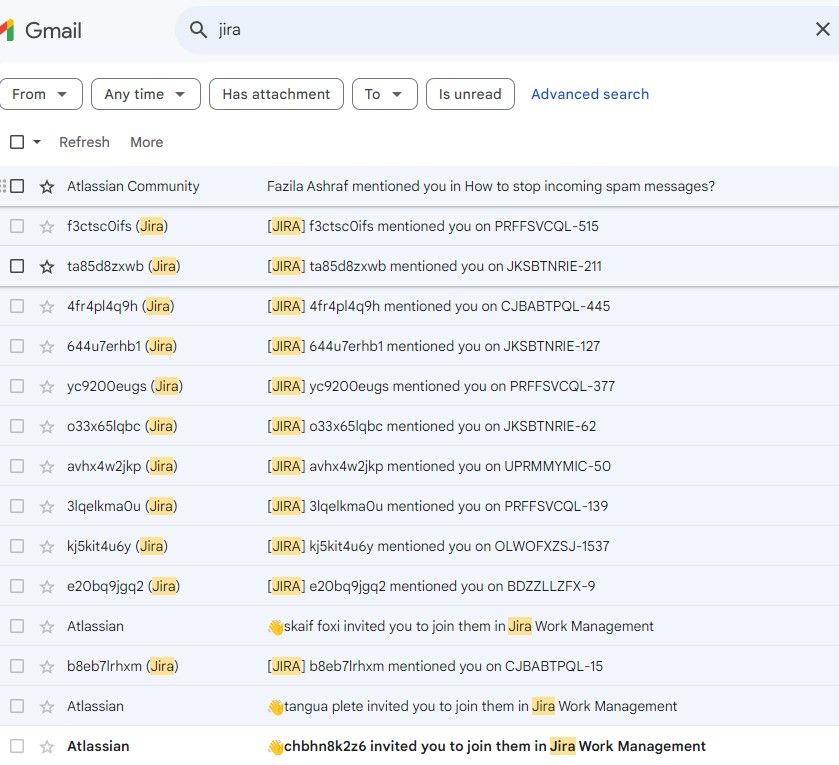Check the f3ctsc0ifs email checkbox

click(x=17, y=226)
